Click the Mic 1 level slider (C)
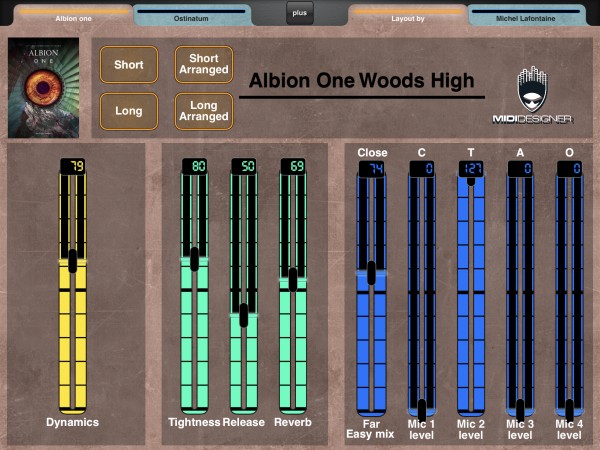The image size is (600, 450). pyautogui.click(x=422, y=295)
